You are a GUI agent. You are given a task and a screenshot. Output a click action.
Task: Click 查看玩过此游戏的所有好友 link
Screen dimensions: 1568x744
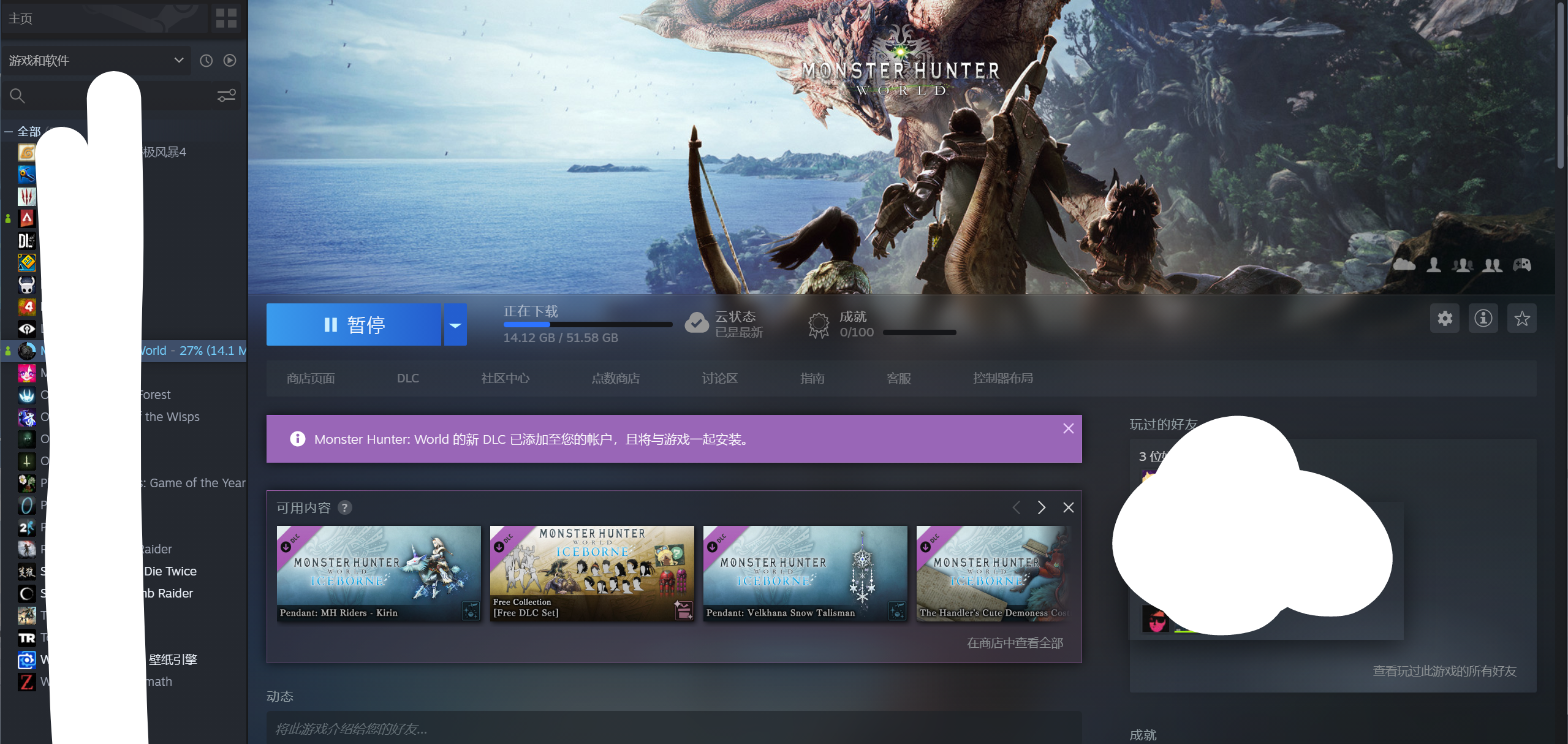(x=1445, y=671)
